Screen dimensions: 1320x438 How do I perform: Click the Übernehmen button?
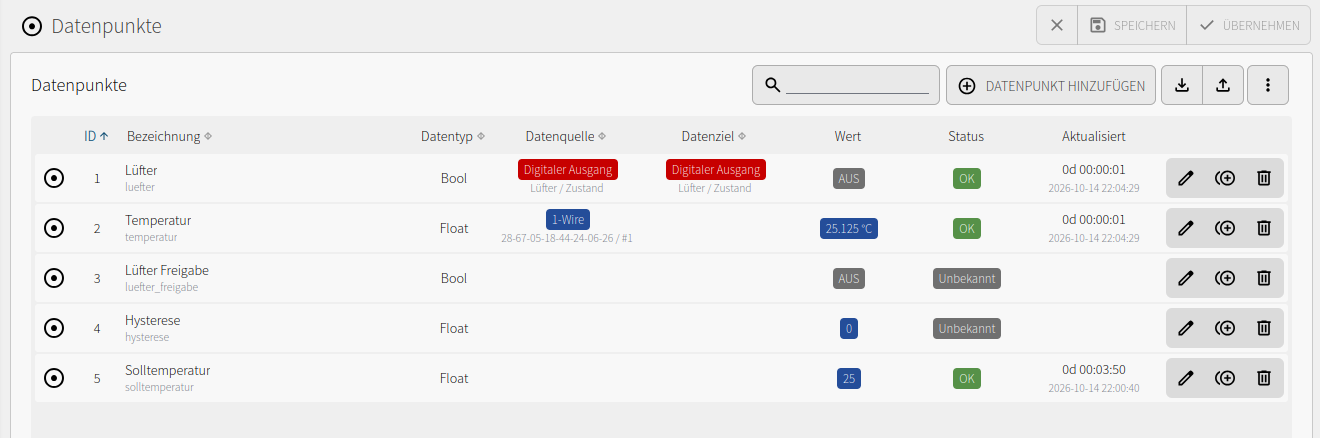[1249, 25]
